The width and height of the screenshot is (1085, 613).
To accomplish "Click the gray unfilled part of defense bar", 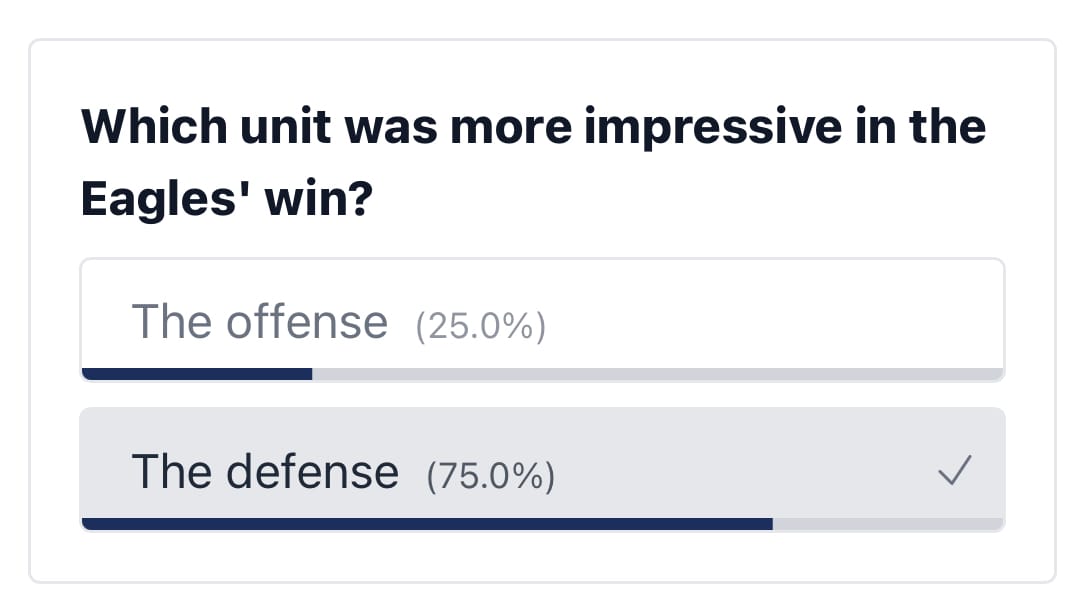I will [888, 524].
